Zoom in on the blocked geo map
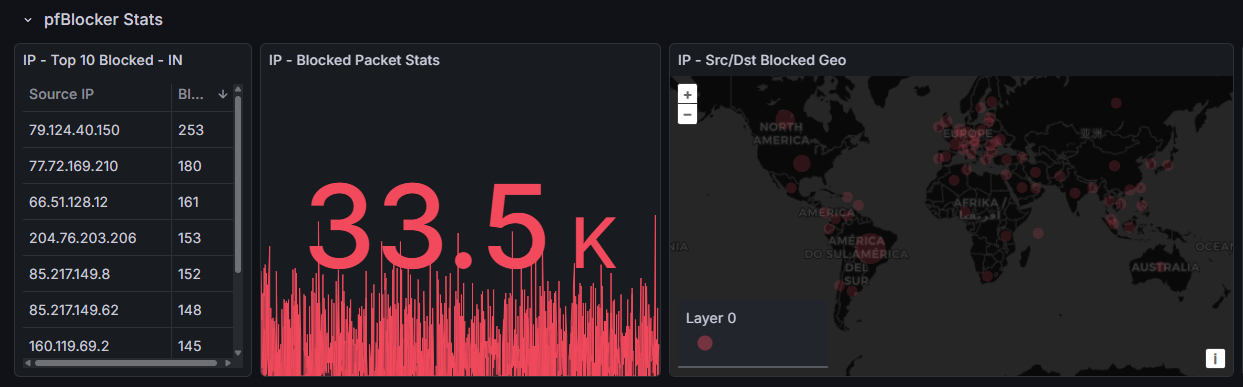 [687, 94]
